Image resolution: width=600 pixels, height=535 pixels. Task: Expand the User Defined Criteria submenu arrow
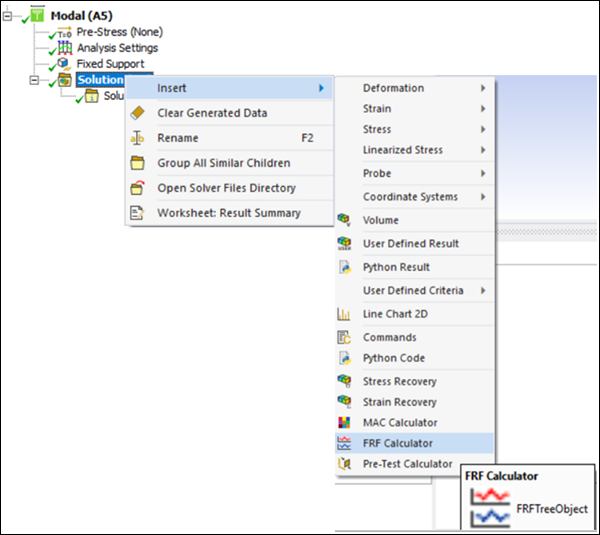pyautogui.click(x=483, y=290)
